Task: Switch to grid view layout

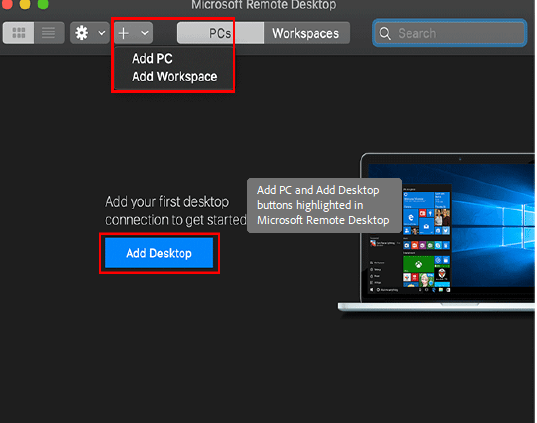Action: pyautogui.click(x=18, y=33)
